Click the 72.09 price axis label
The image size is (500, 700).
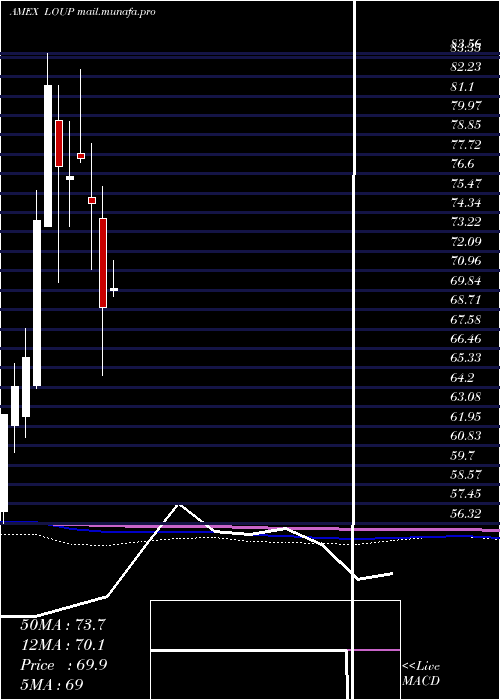coord(466,242)
